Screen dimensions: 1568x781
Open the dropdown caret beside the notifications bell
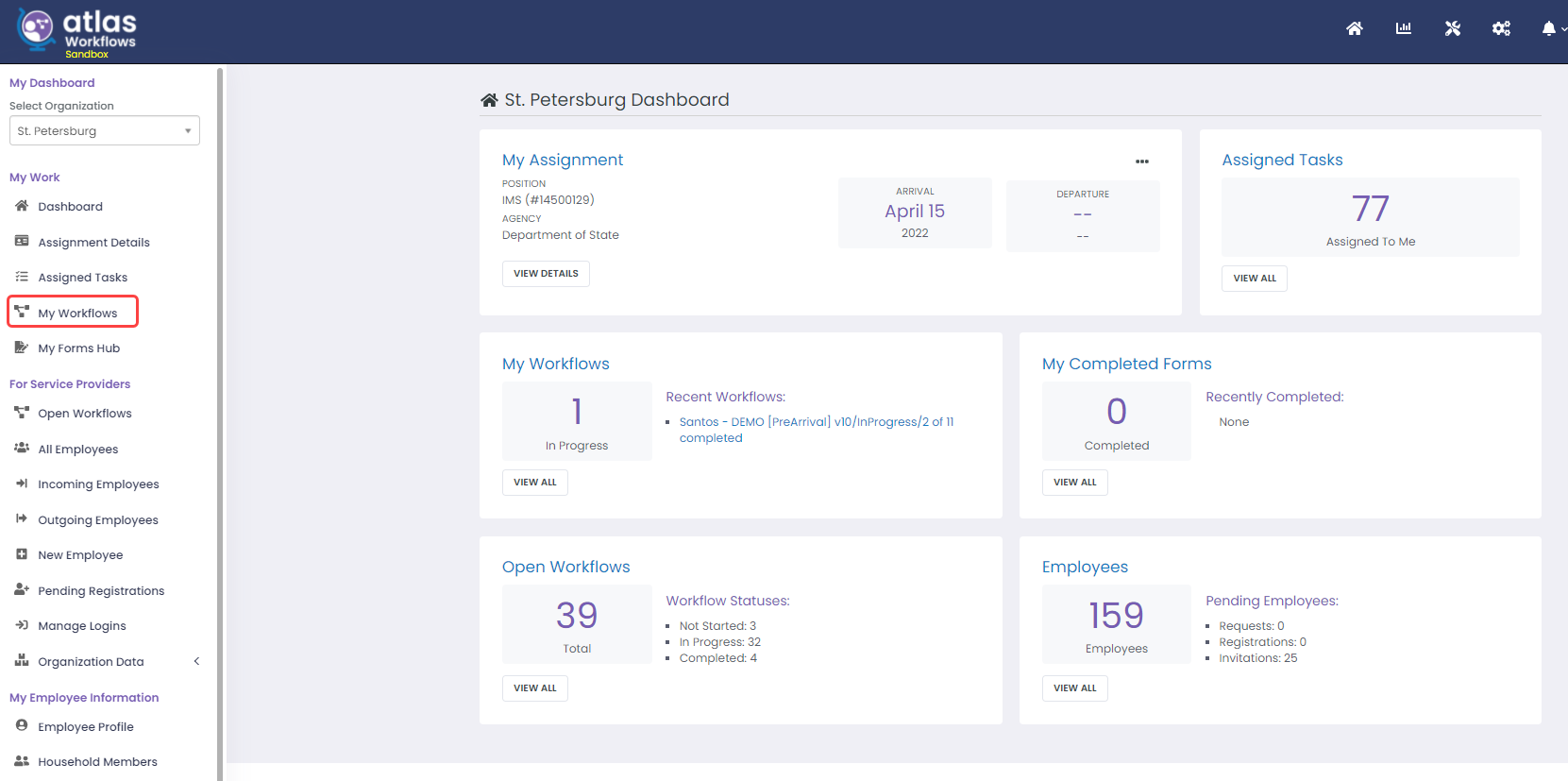1563,29
